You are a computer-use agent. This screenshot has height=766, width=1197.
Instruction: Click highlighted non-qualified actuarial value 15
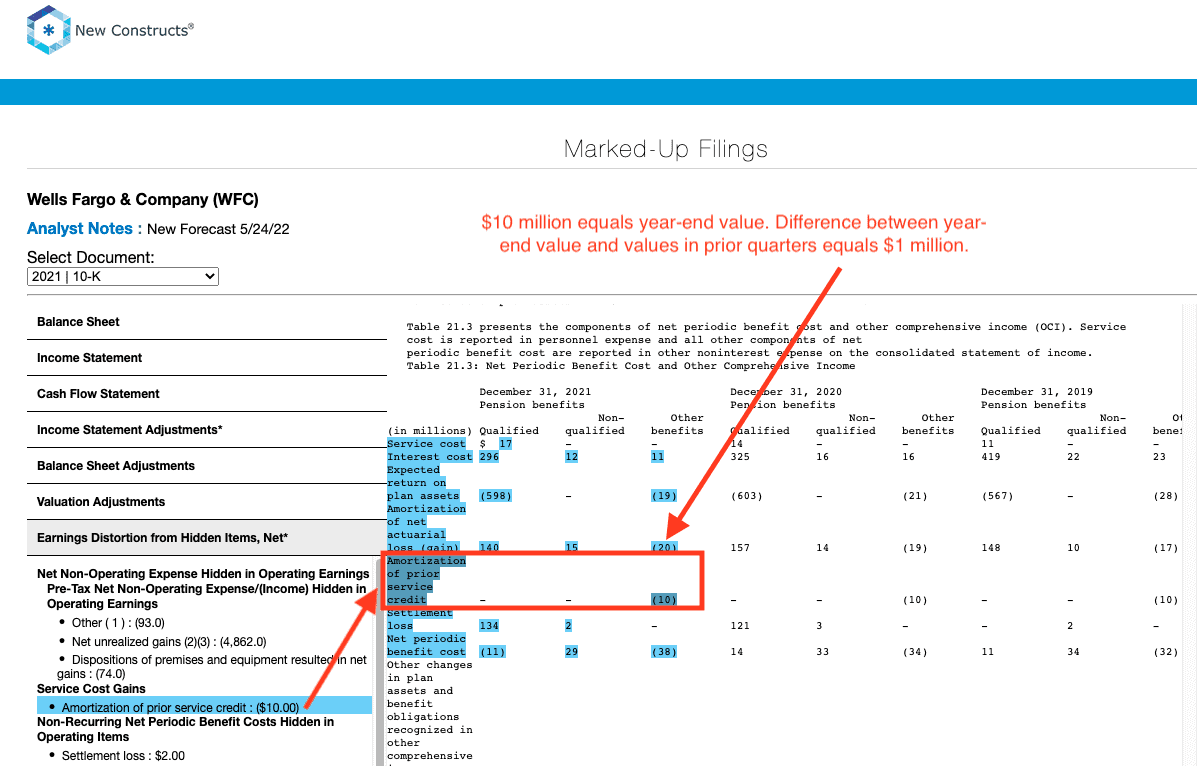tap(571, 547)
